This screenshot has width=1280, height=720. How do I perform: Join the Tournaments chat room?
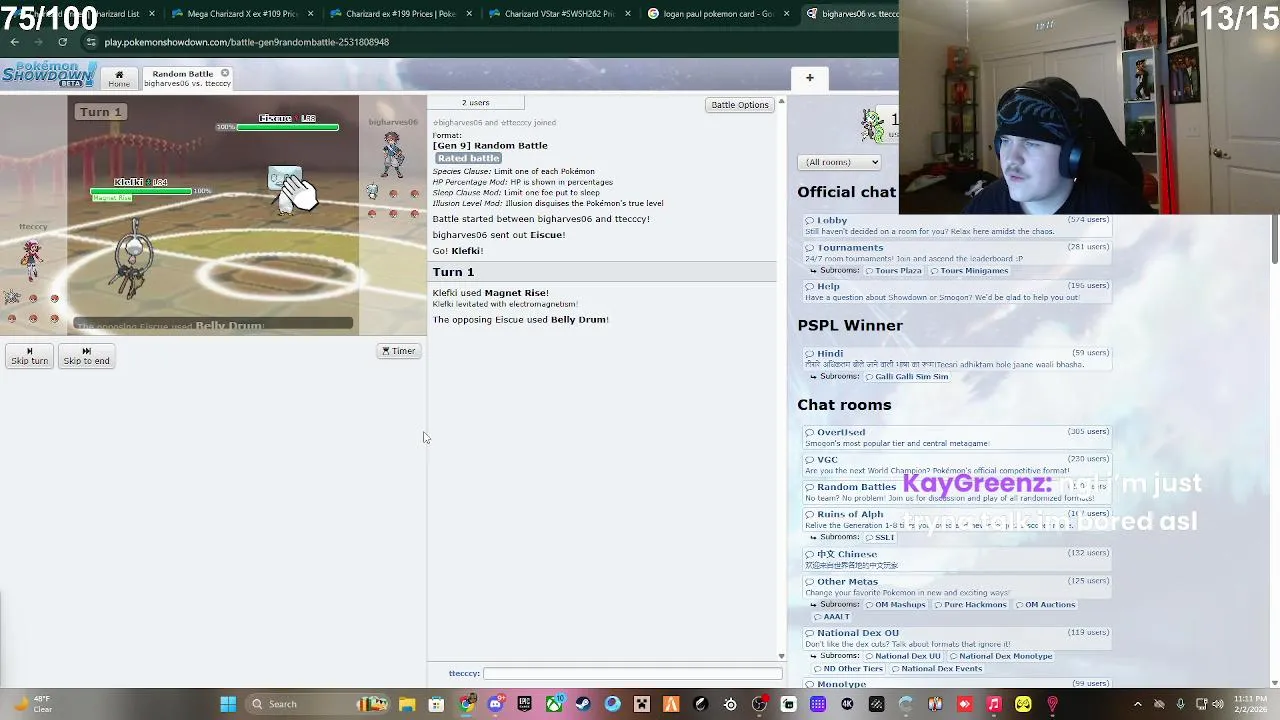click(x=958, y=252)
